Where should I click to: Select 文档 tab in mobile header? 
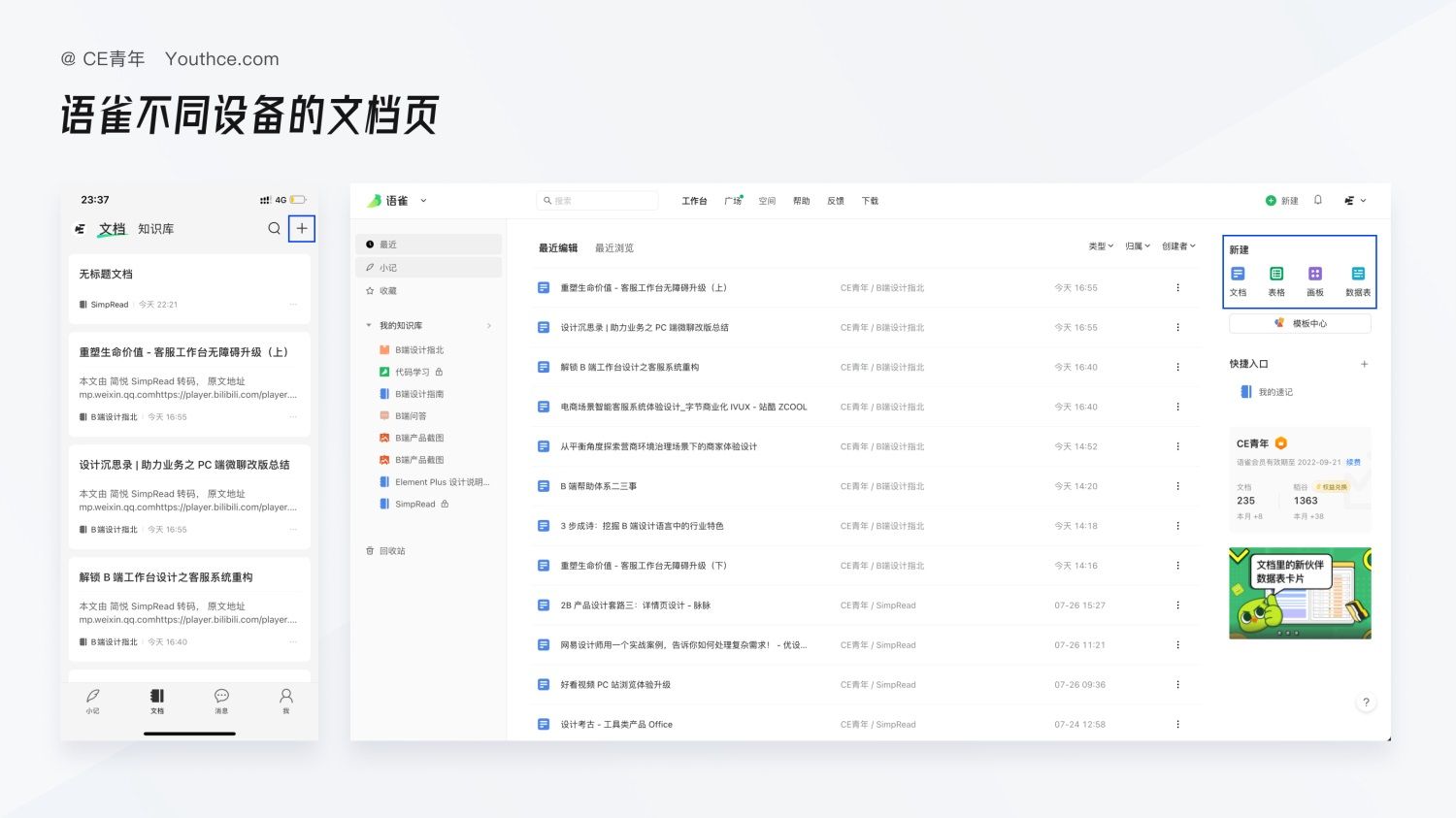pos(113,229)
